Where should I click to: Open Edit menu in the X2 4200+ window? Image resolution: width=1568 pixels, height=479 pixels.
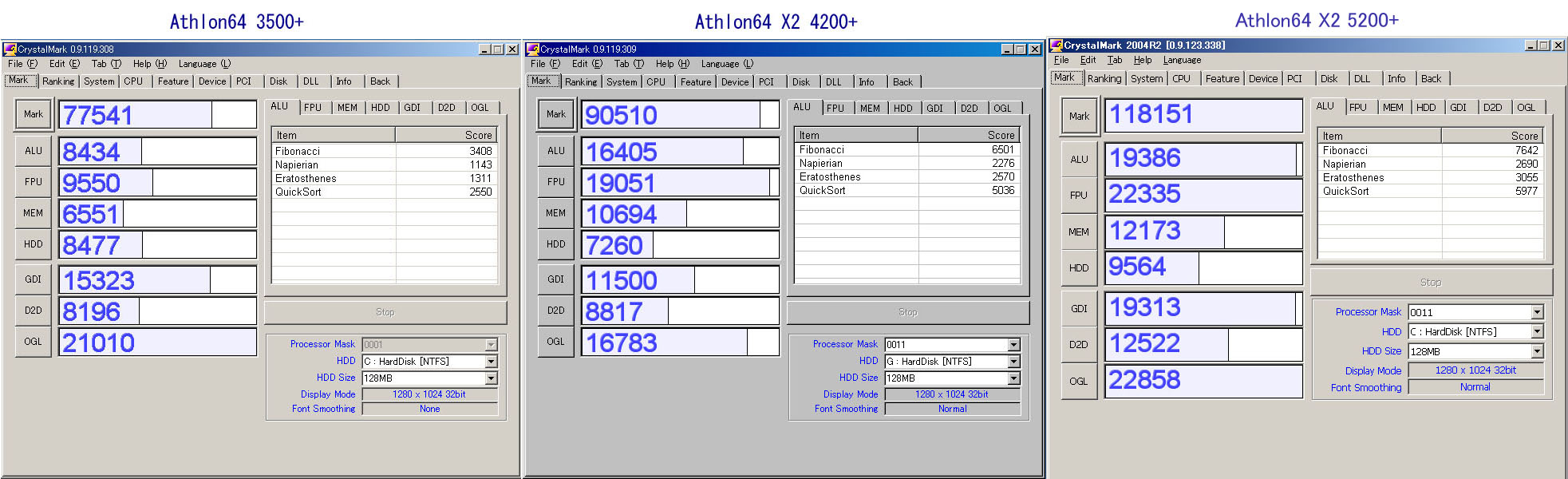[587, 64]
